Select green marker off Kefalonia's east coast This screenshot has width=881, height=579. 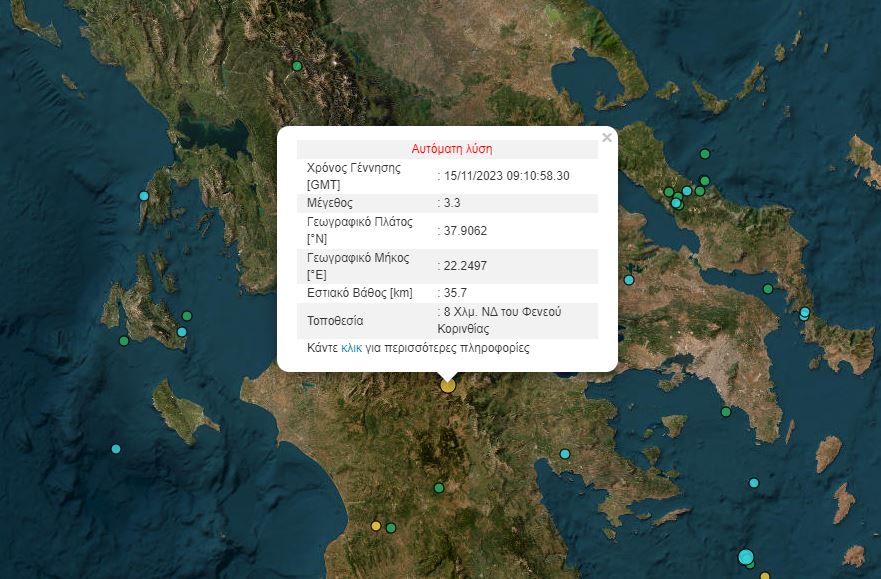(186, 316)
